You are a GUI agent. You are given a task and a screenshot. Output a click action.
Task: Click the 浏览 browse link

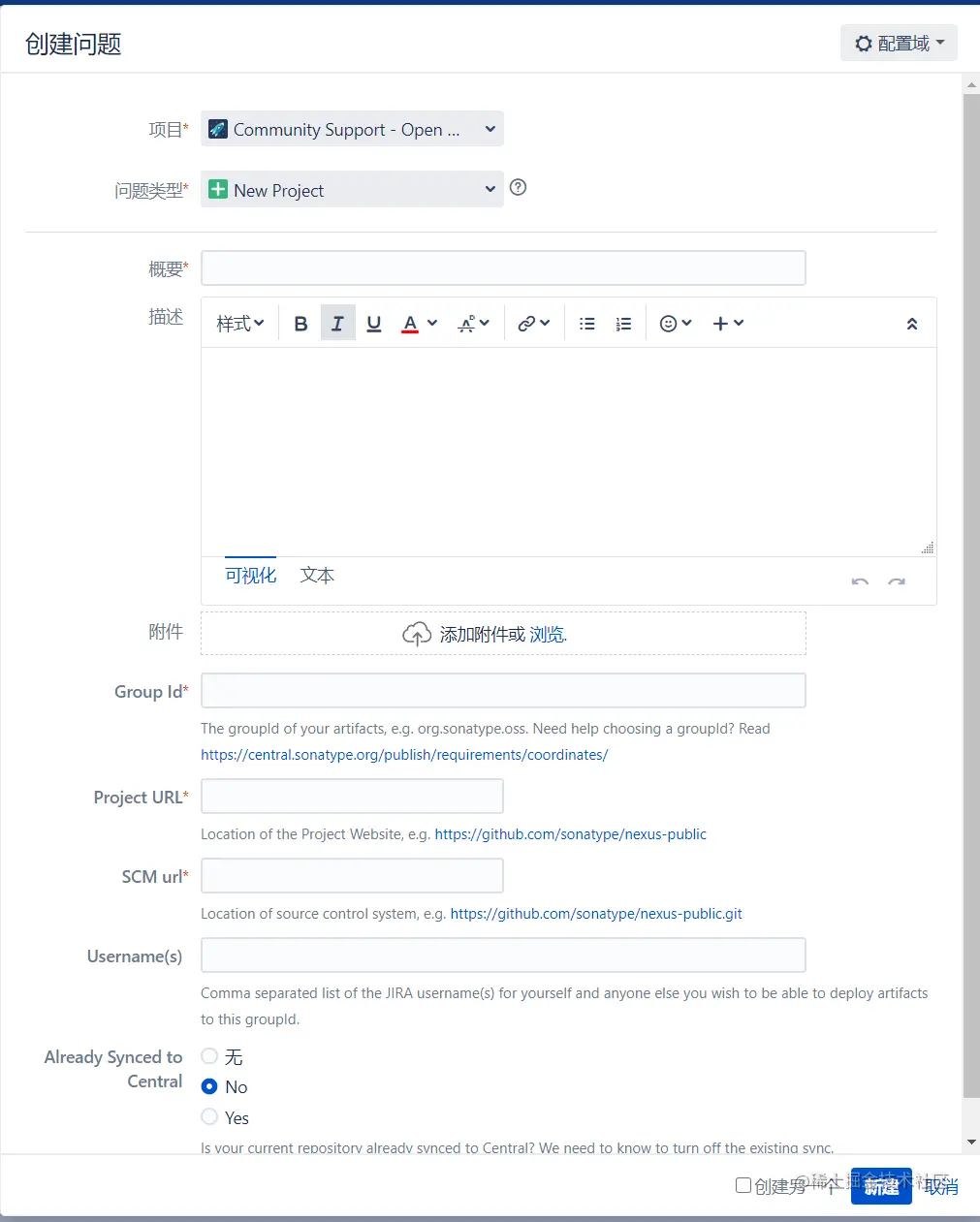pyautogui.click(x=548, y=634)
